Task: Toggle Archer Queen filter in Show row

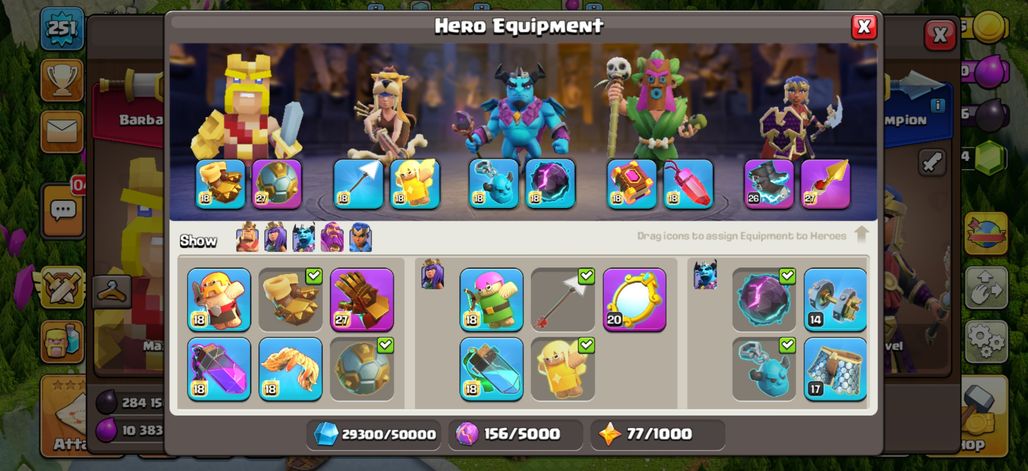Action: 276,237
